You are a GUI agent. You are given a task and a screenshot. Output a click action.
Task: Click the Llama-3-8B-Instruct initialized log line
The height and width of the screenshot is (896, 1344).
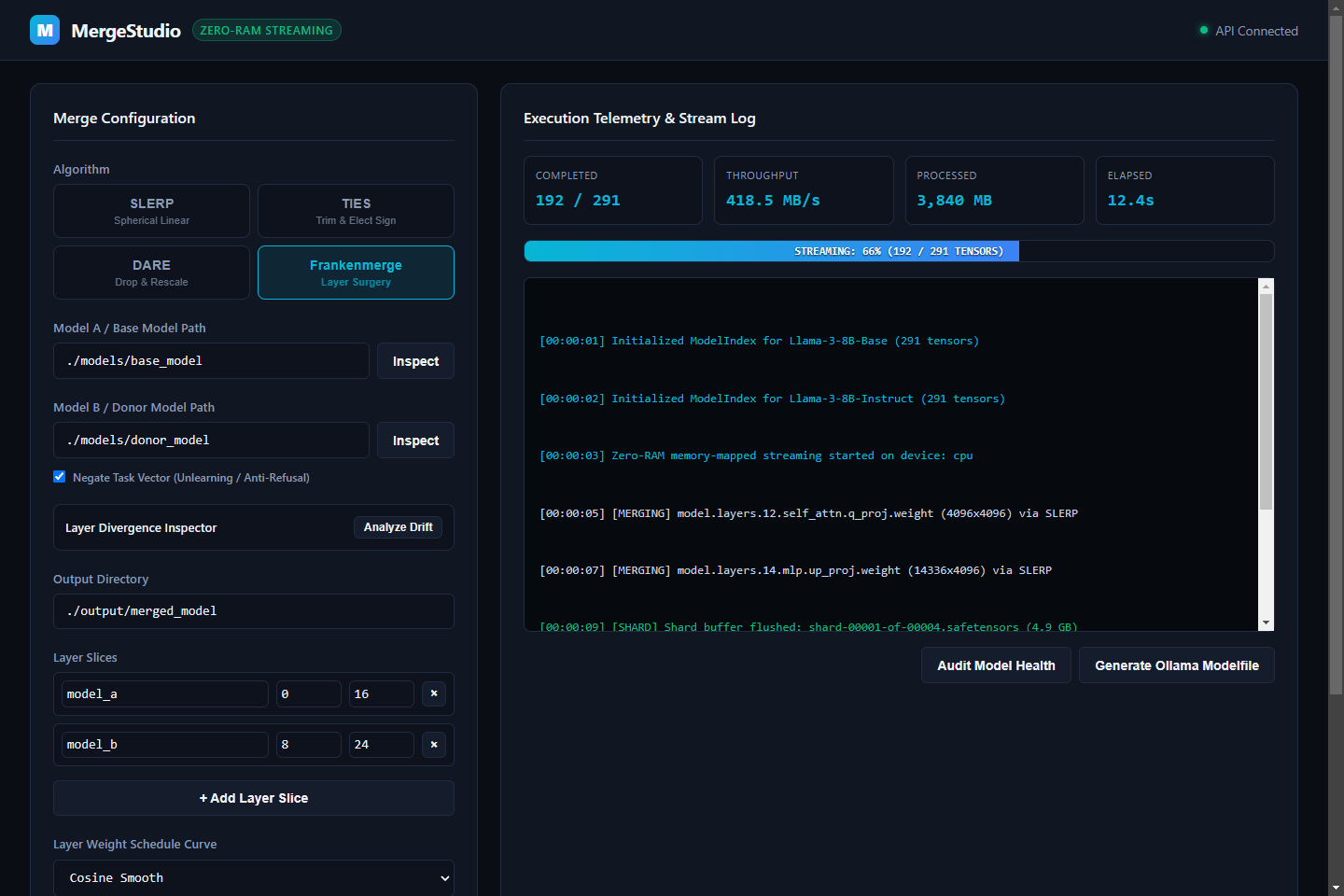[x=772, y=399]
